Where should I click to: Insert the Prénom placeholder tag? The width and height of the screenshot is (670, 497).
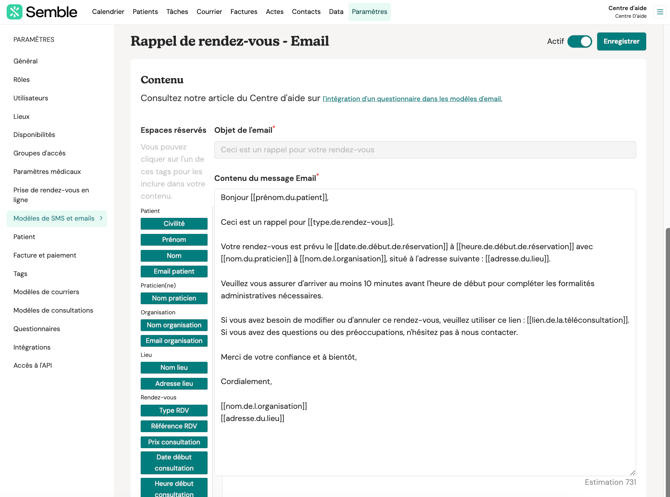174,240
